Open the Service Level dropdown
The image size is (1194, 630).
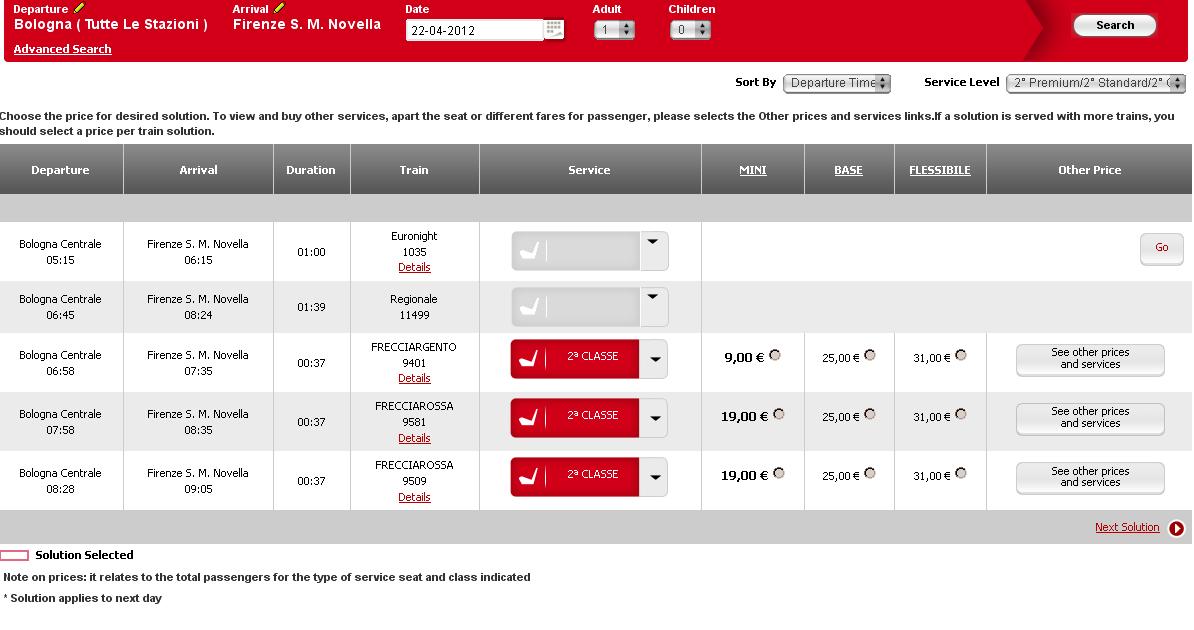(1096, 83)
